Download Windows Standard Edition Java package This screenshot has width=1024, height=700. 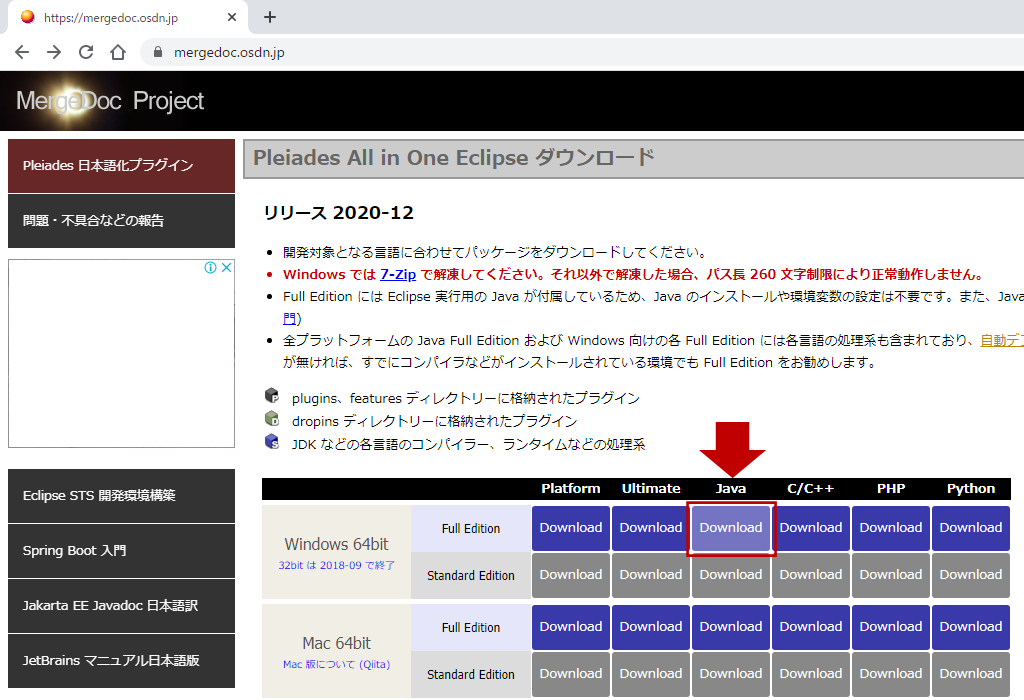731,575
